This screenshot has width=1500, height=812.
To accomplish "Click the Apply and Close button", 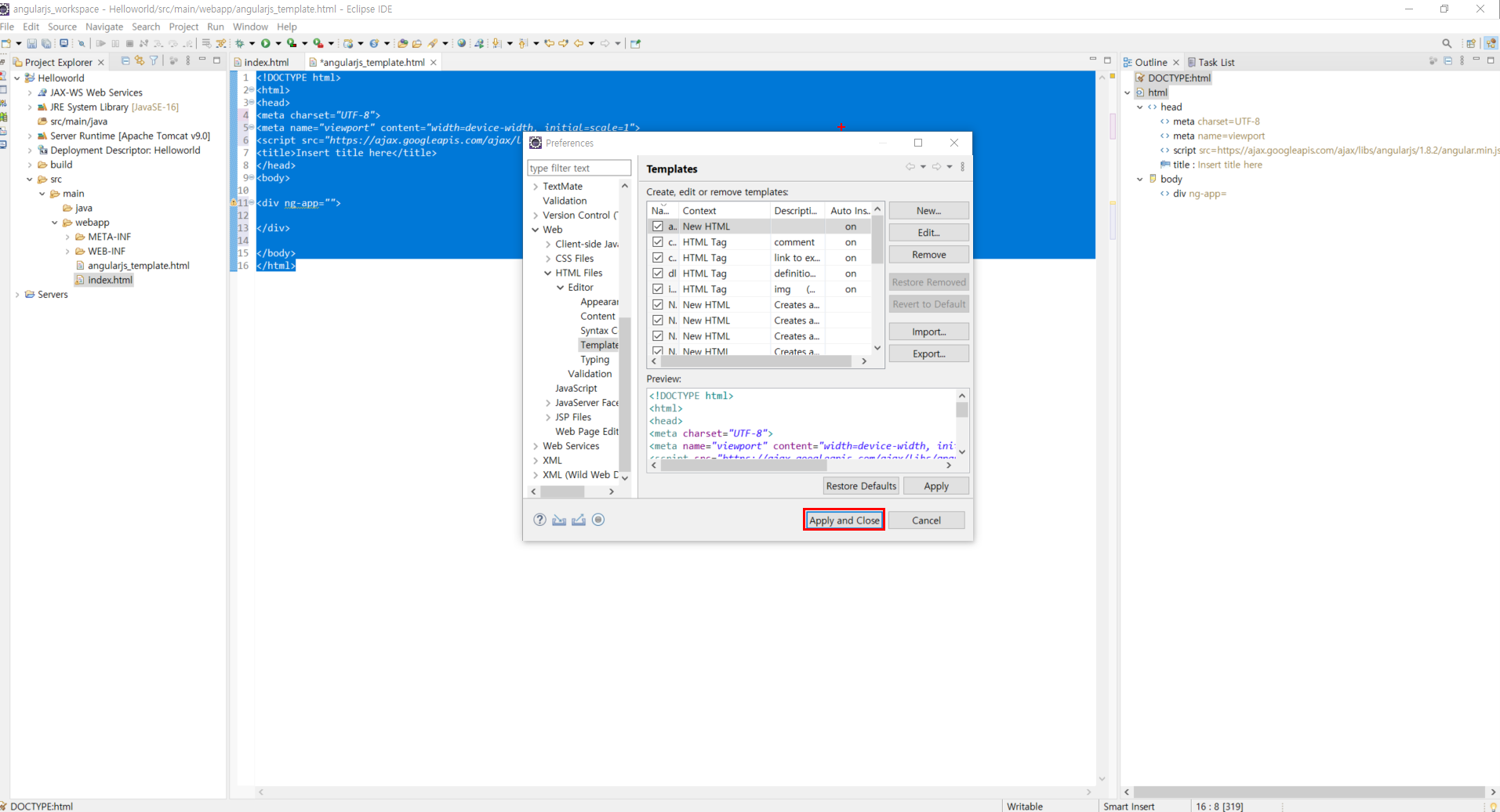I will 844,520.
